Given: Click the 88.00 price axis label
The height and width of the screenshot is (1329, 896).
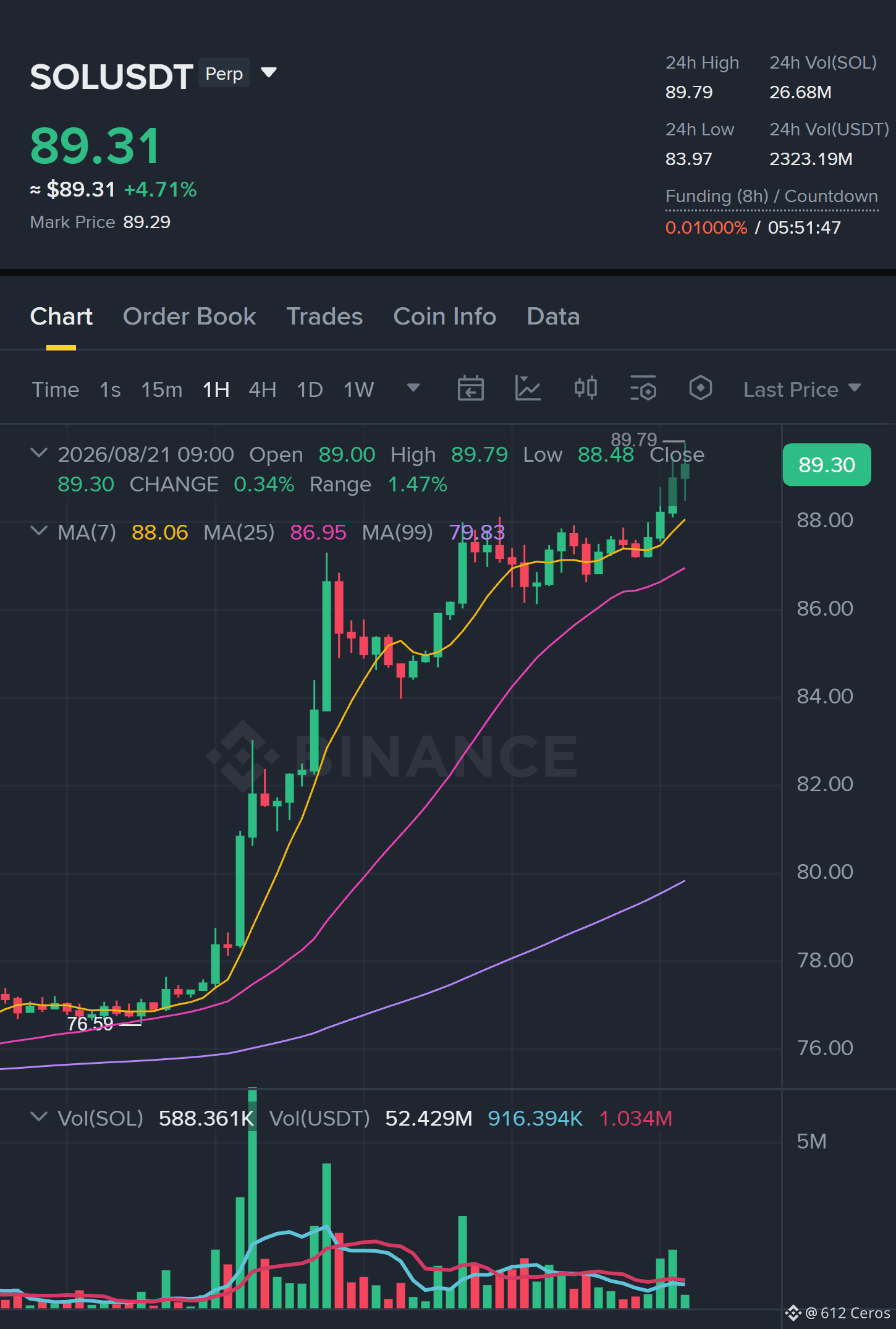Looking at the screenshot, I should coord(825,520).
